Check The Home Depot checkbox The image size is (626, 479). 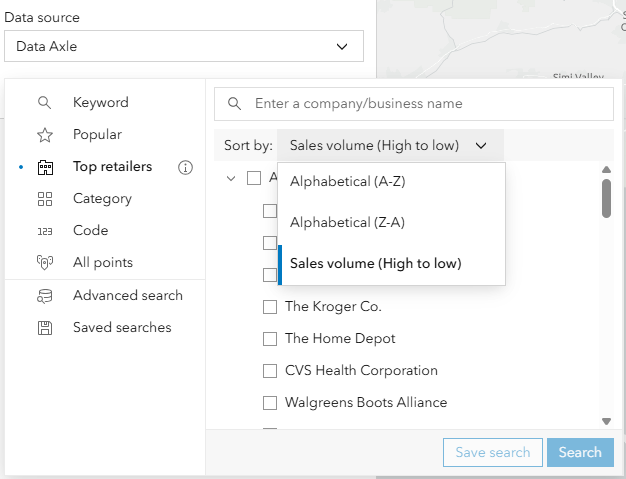[270, 339]
